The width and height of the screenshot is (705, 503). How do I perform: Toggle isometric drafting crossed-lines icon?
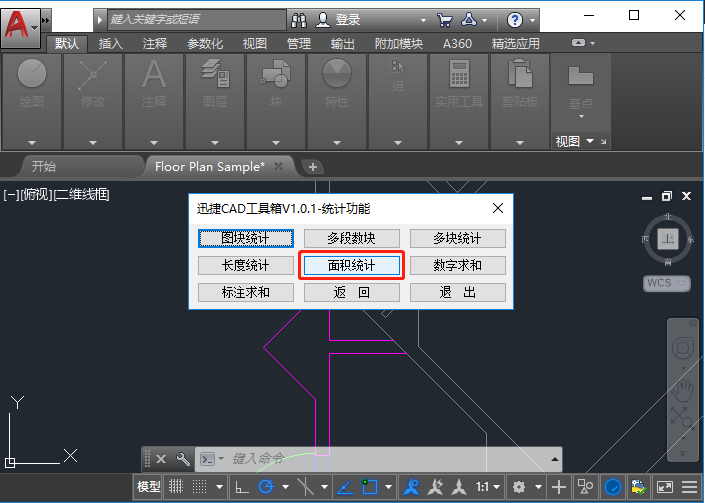pos(305,487)
